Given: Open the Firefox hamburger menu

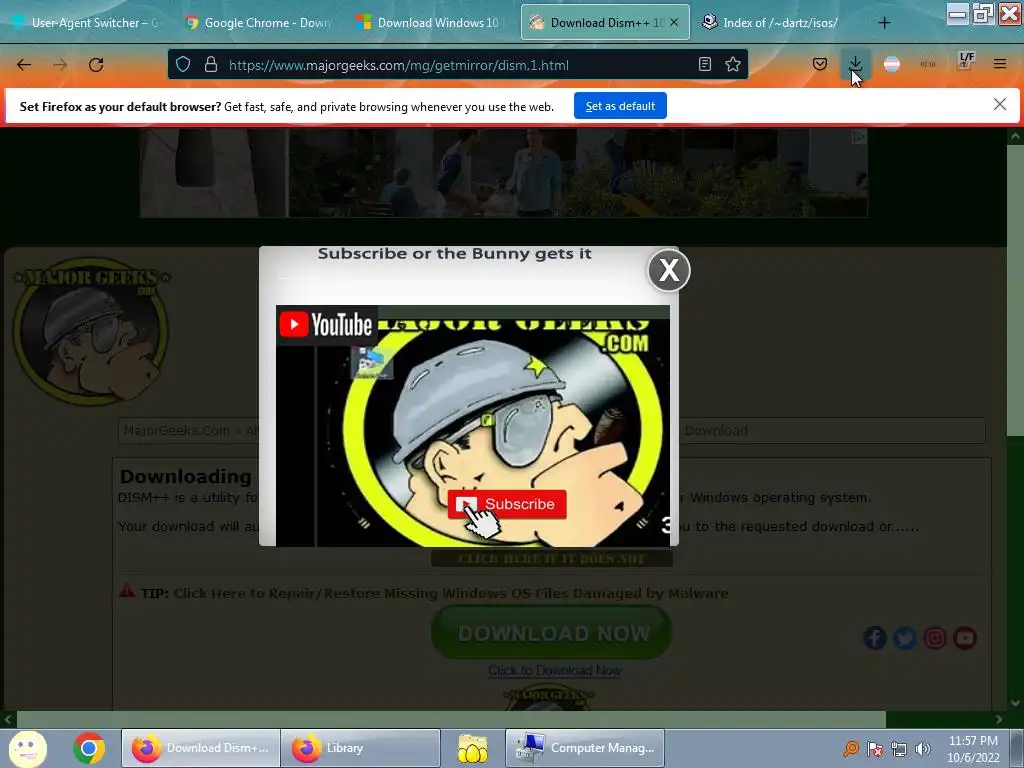Looking at the screenshot, I should pos(999,64).
